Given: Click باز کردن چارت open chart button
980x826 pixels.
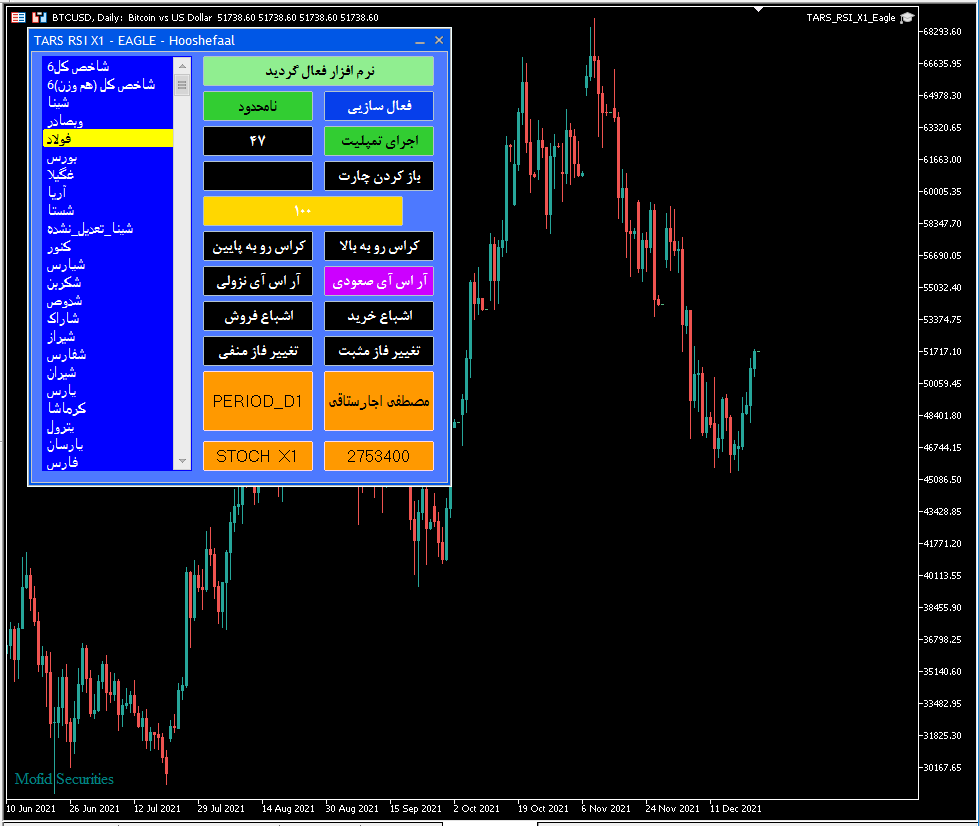Looking at the screenshot, I should 379,176.
